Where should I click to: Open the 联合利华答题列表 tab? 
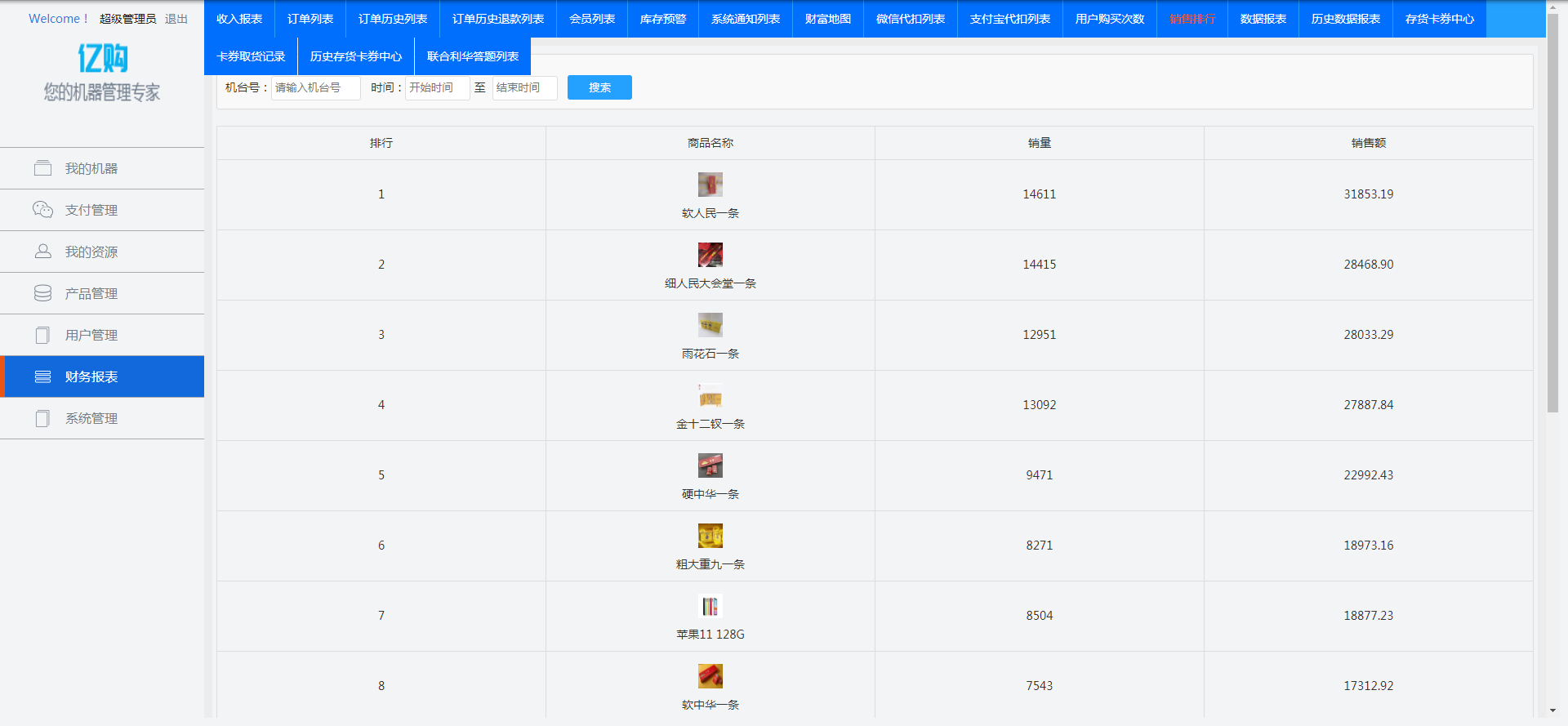pyautogui.click(x=472, y=56)
